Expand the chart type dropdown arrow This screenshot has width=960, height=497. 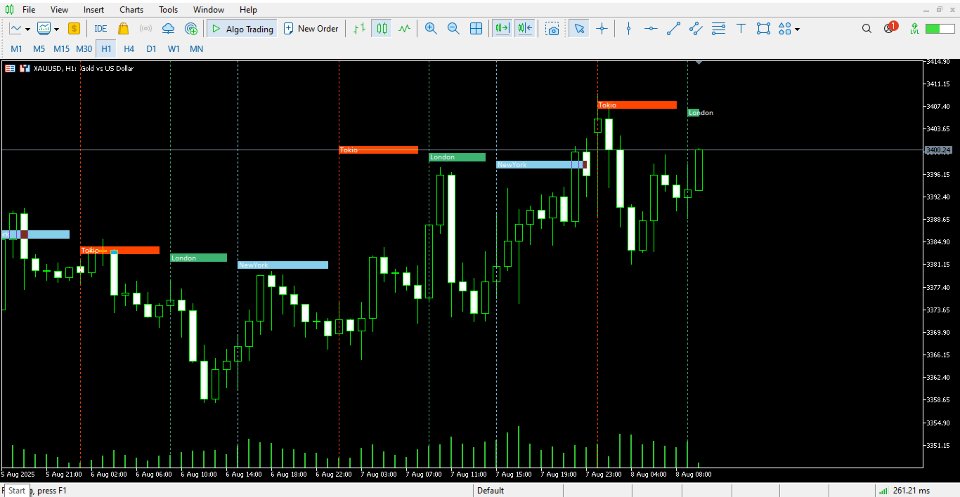click(28, 29)
